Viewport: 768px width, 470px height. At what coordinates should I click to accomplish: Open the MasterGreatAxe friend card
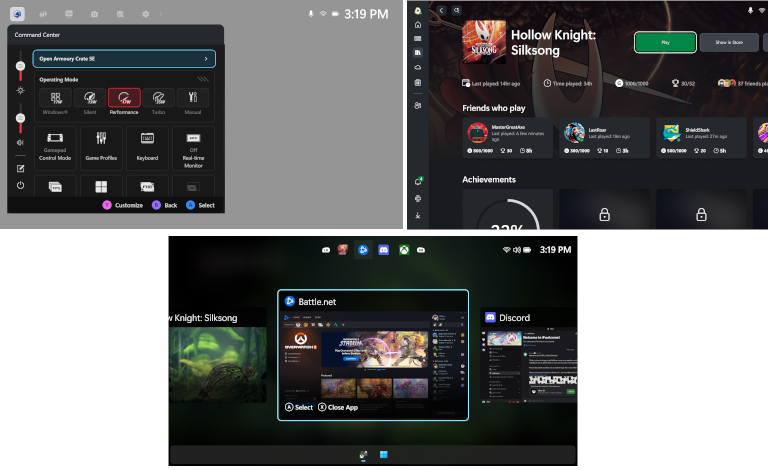[x=507, y=138]
